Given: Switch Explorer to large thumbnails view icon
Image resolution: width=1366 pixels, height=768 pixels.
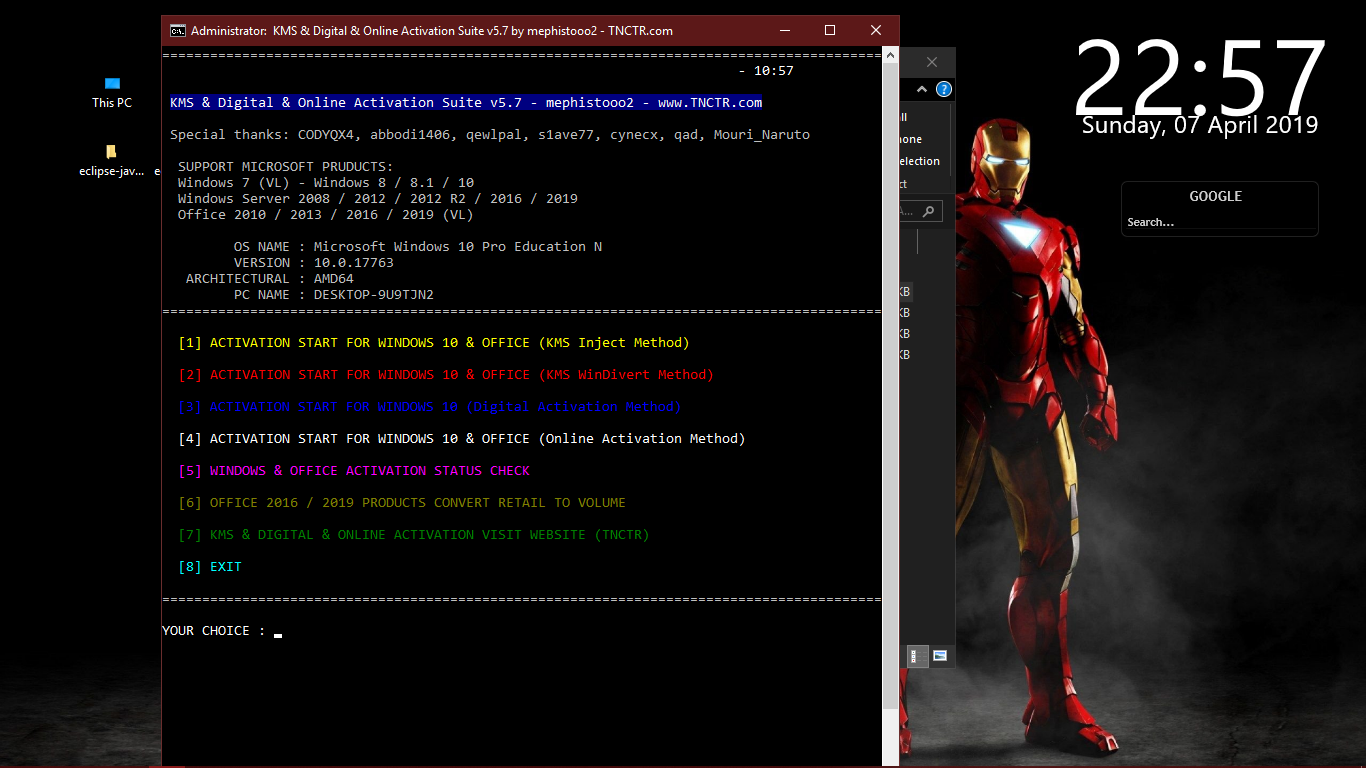Looking at the screenshot, I should (940, 656).
